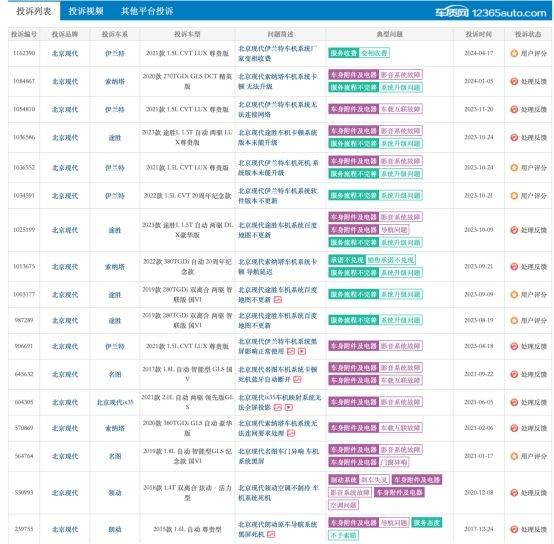Open the picture icon in 朗动 complaint 239755
Image resolution: width=554 pixels, height=544 pixels.
click(x=271, y=534)
